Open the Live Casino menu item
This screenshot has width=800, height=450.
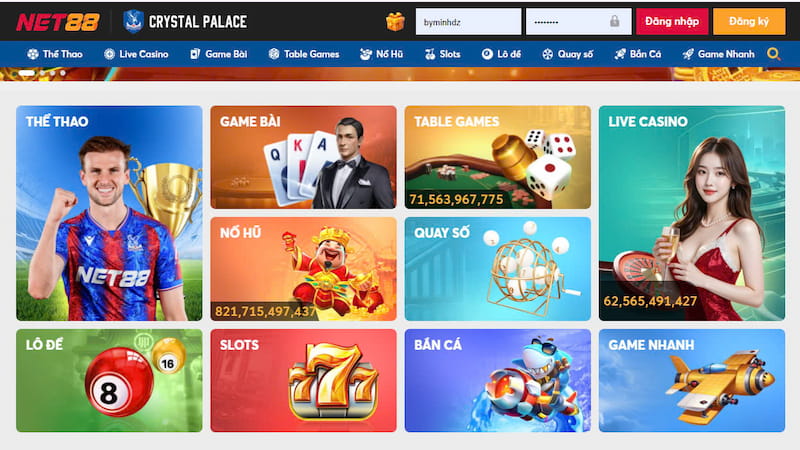click(x=136, y=54)
